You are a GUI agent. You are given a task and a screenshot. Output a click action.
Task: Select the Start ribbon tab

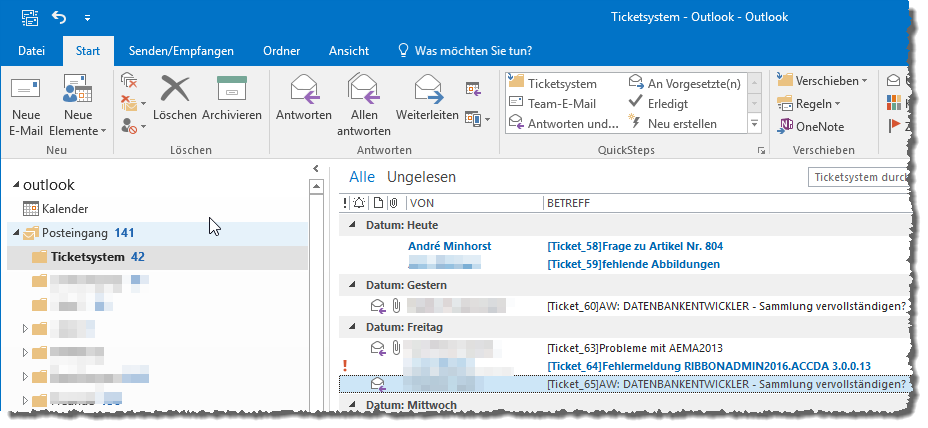click(x=88, y=51)
